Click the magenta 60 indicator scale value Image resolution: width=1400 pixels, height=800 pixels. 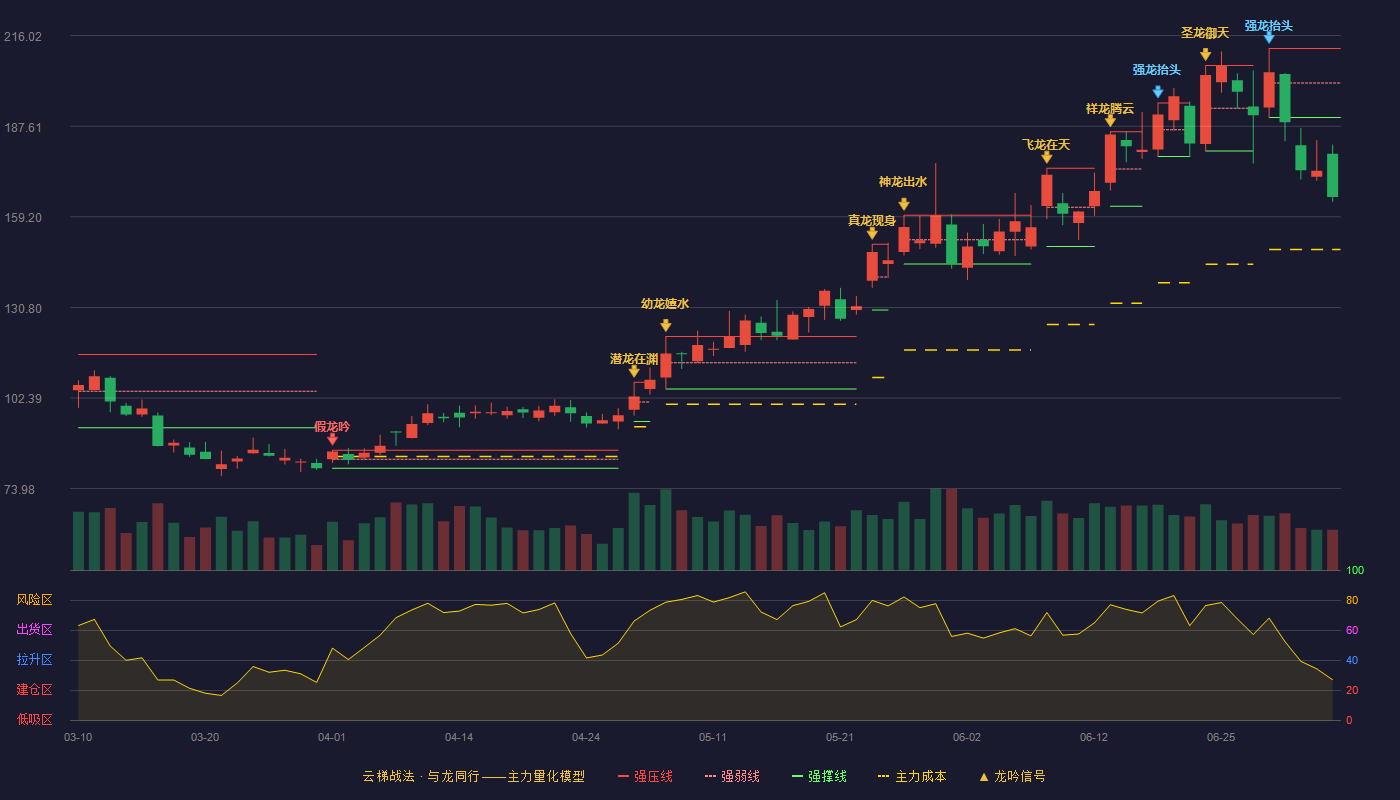[x=1352, y=630]
